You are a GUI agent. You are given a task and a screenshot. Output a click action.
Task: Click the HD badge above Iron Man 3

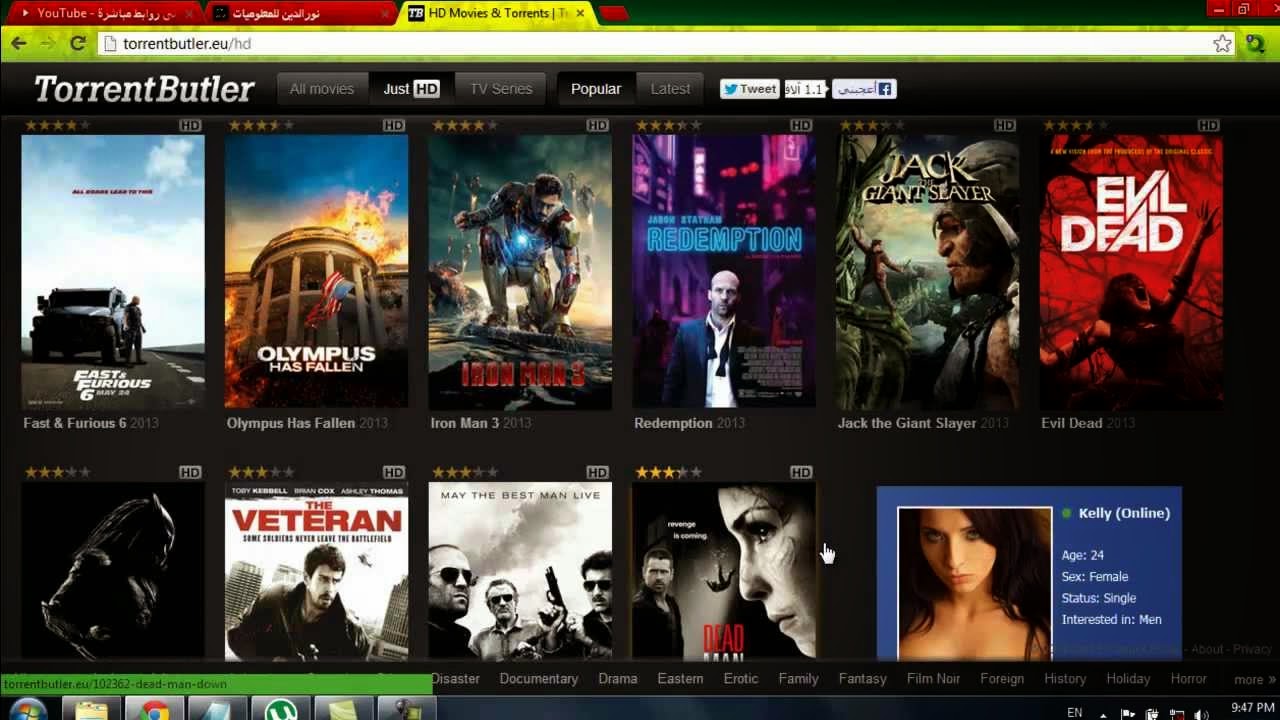point(598,125)
